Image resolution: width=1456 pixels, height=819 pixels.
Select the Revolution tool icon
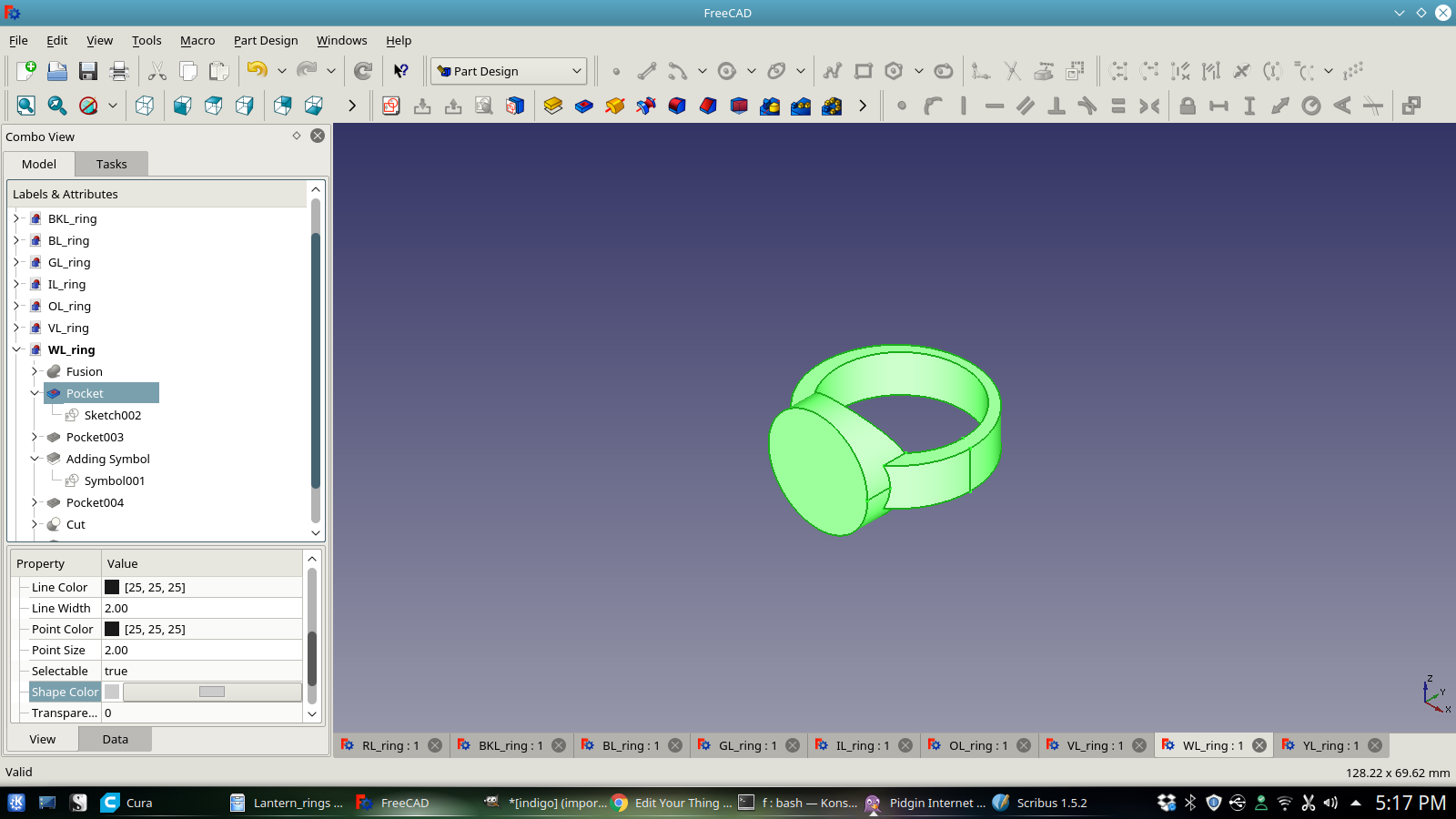point(615,106)
